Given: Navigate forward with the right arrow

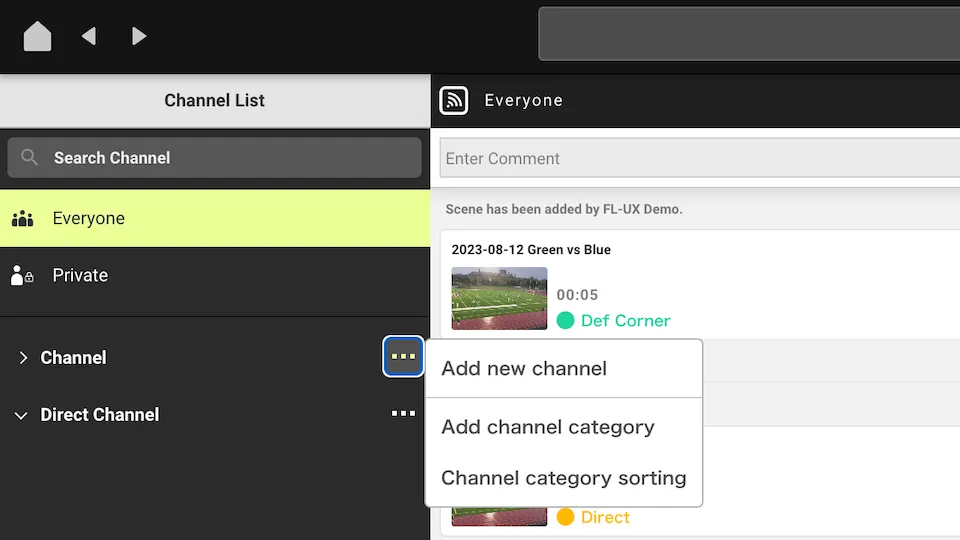Looking at the screenshot, I should click(139, 36).
